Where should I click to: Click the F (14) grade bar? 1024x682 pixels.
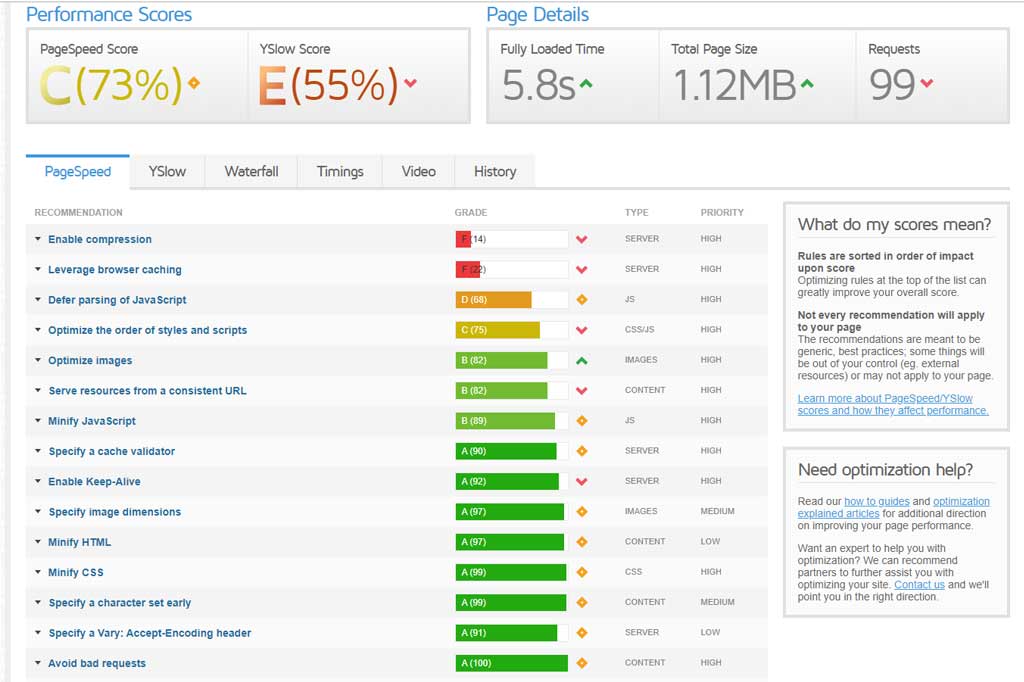coord(511,240)
